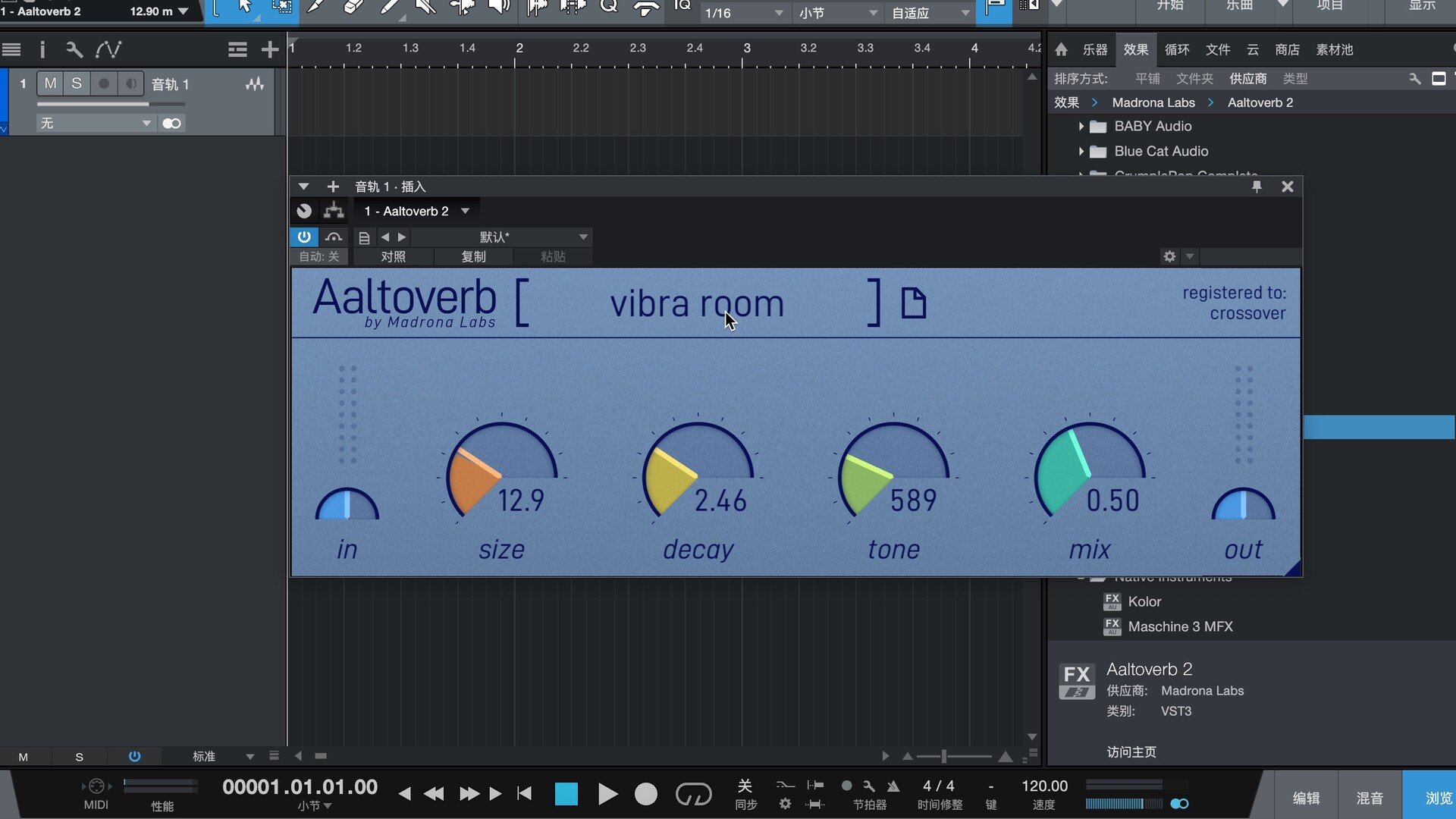Open track list wrench options
Viewport: 1456px width, 819px height.
74,50
